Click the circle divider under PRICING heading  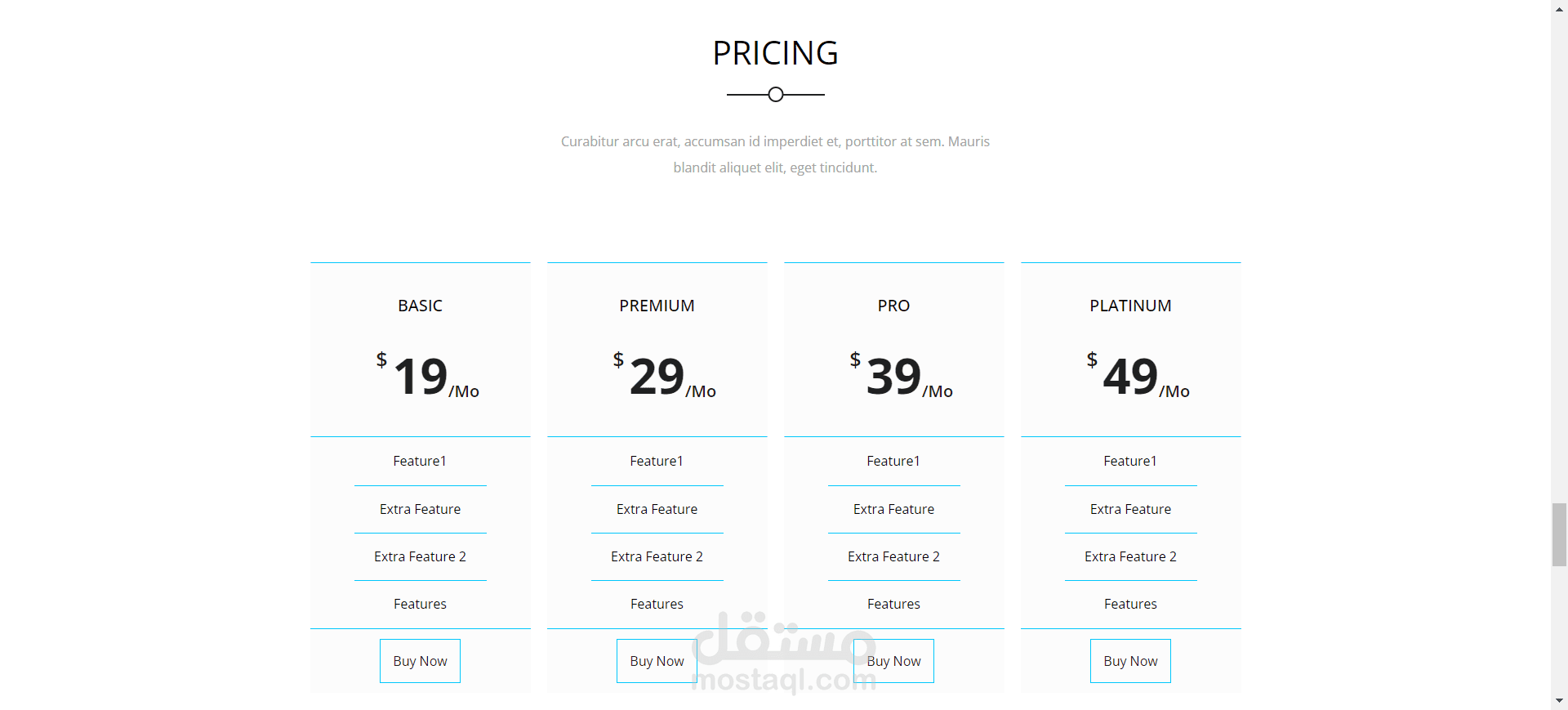[x=776, y=95]
